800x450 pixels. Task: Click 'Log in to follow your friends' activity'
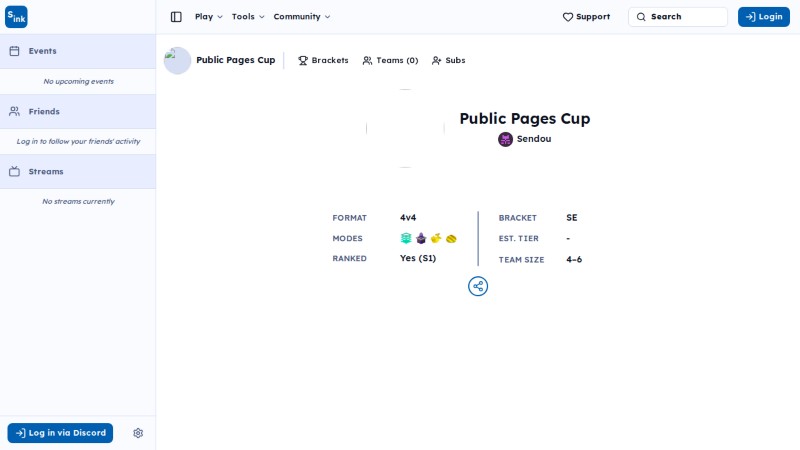[79, 141]
